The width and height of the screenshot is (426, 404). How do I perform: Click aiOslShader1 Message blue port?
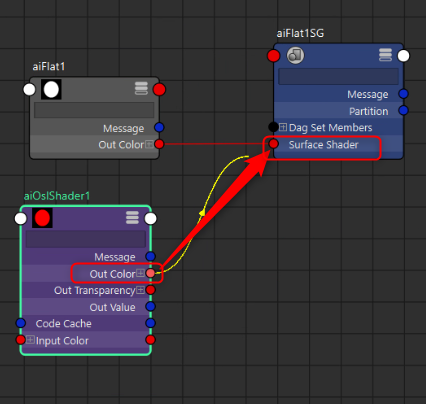coord(150,256)
